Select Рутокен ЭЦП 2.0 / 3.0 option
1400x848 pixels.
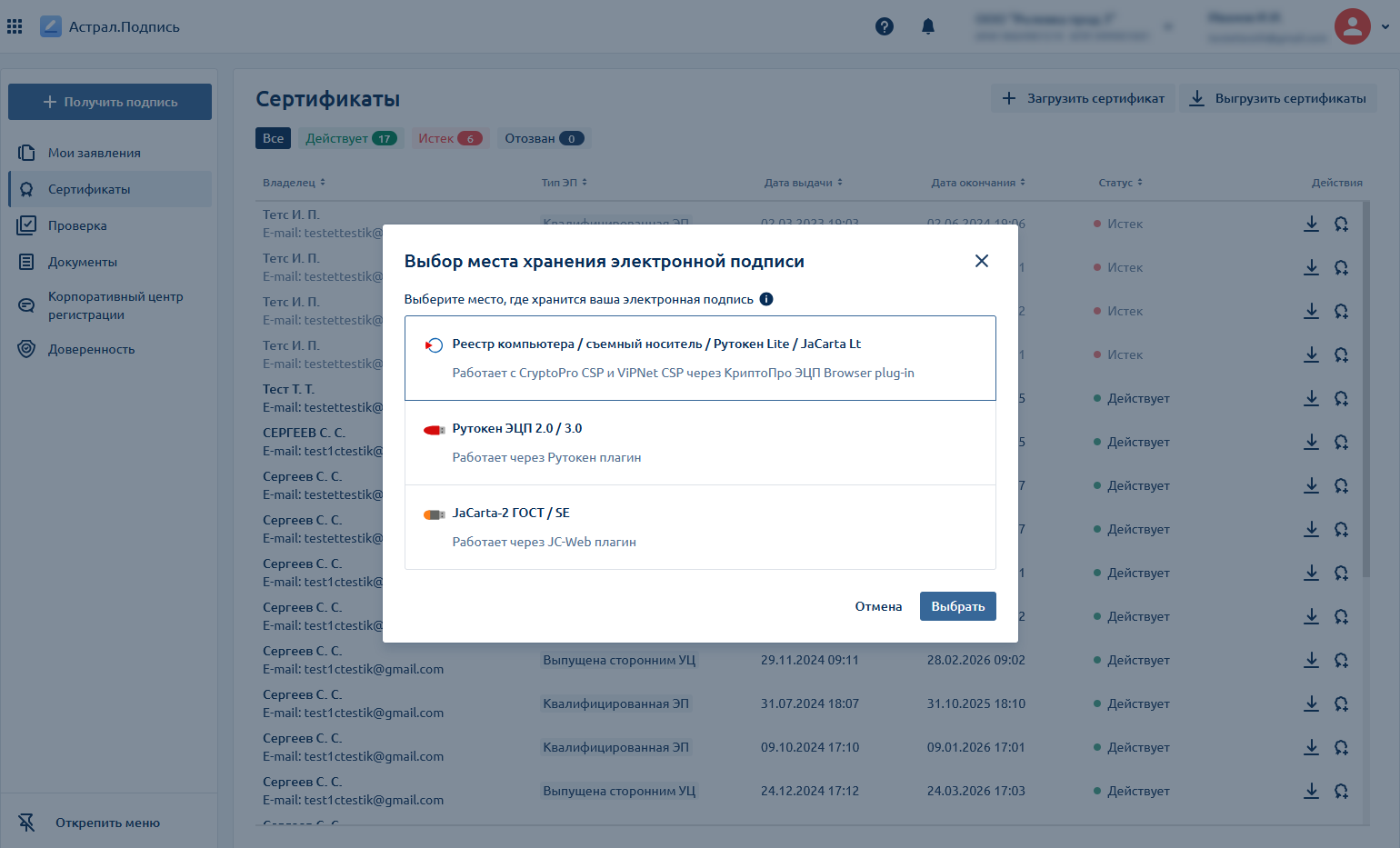tap(700, 443)
